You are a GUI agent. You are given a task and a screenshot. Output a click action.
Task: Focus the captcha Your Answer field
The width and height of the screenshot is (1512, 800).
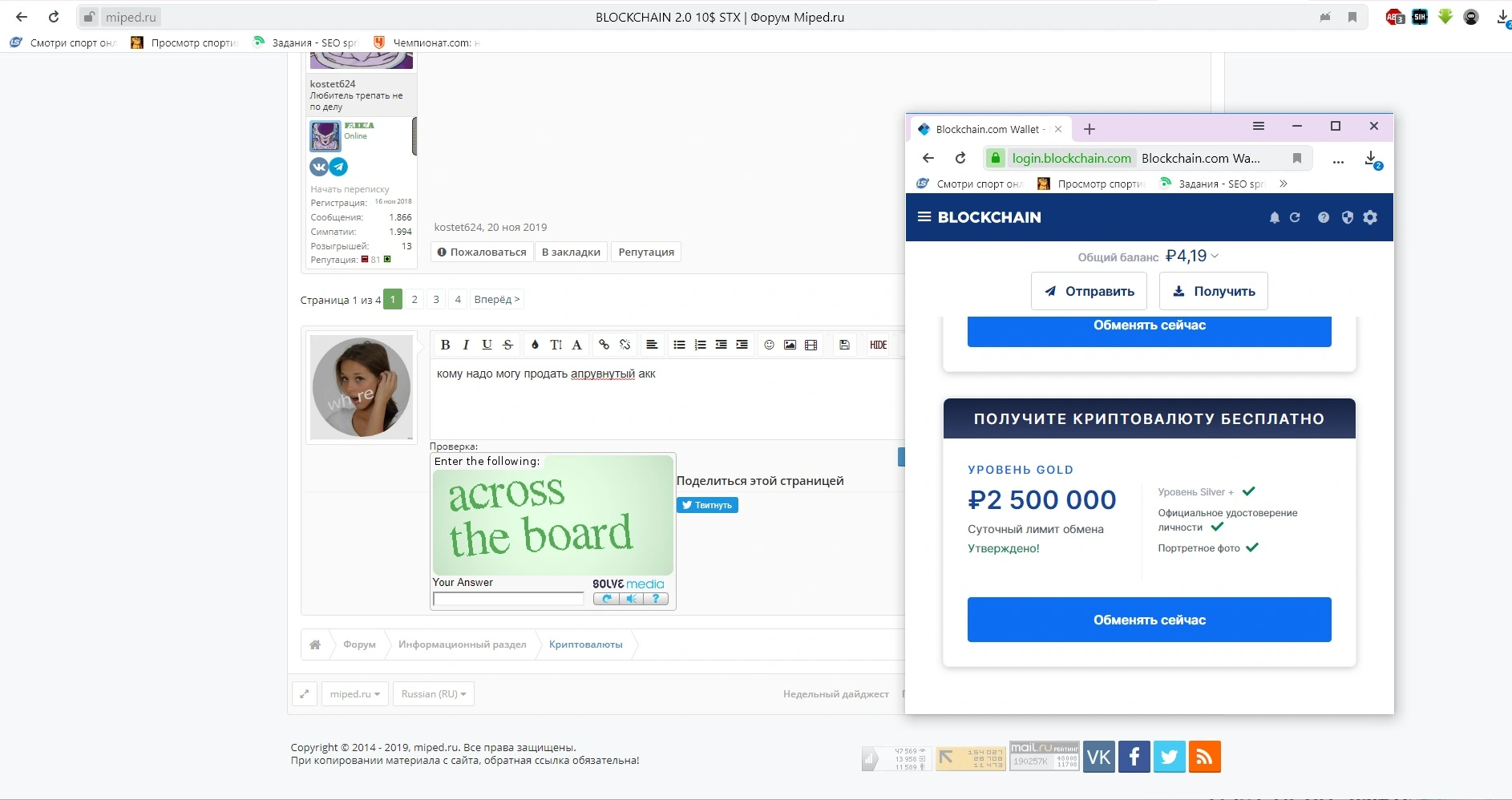click(x=508, y=599)
